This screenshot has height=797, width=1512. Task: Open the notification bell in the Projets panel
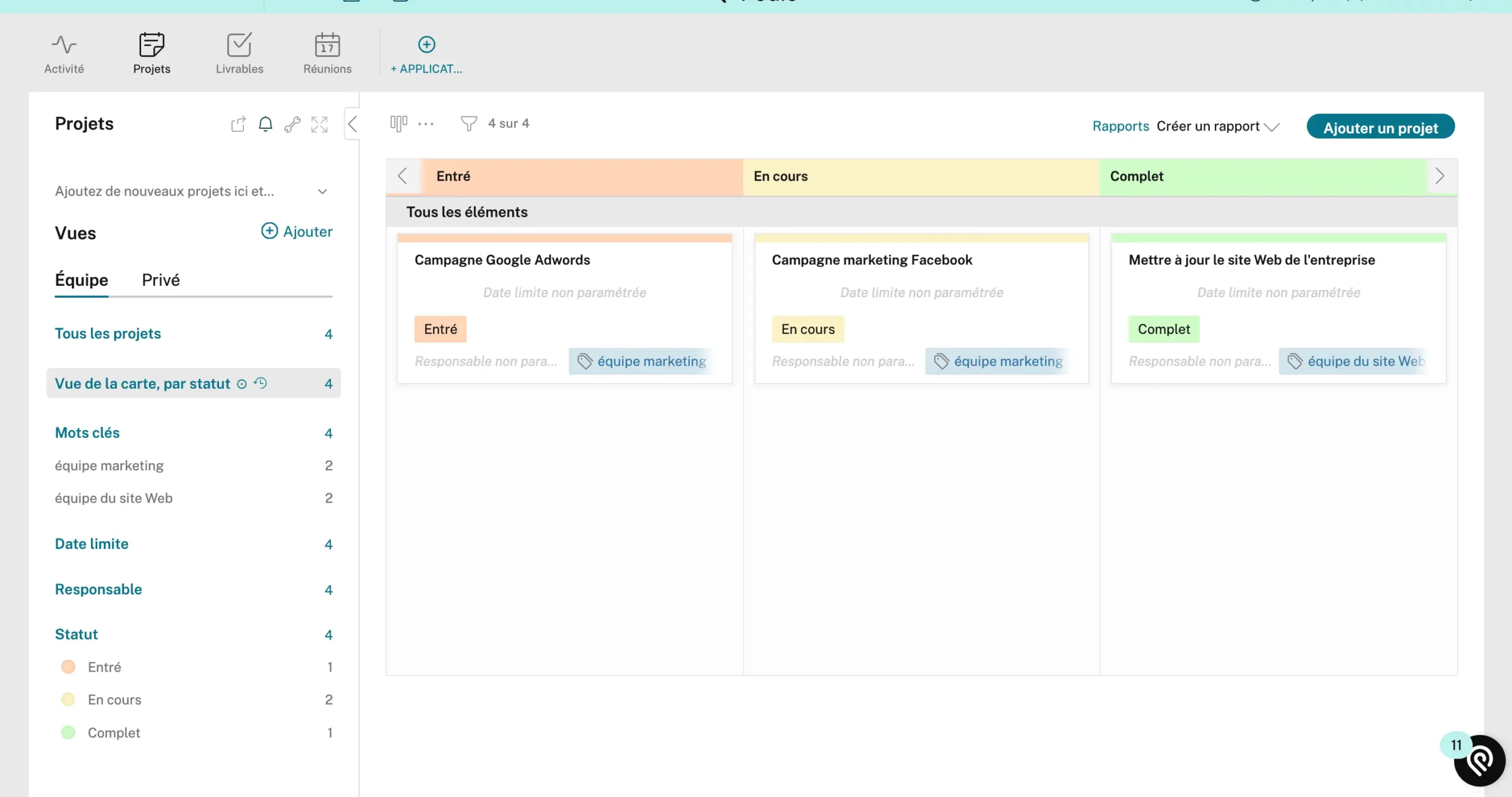click(x=265, y=124)
